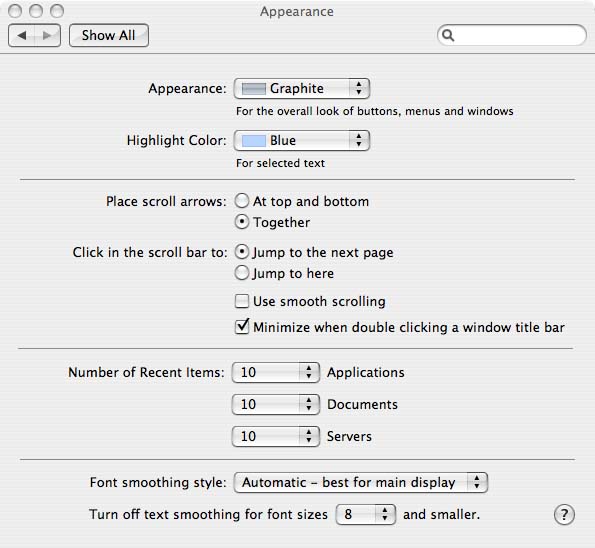Open help with the question mark button
This screenshot has width=595, height=548.
564,515
